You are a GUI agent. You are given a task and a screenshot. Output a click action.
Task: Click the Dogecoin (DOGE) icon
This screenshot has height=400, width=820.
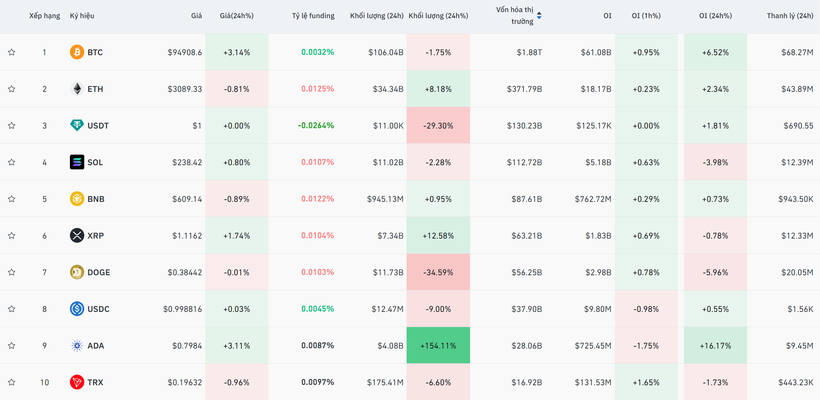77,272
